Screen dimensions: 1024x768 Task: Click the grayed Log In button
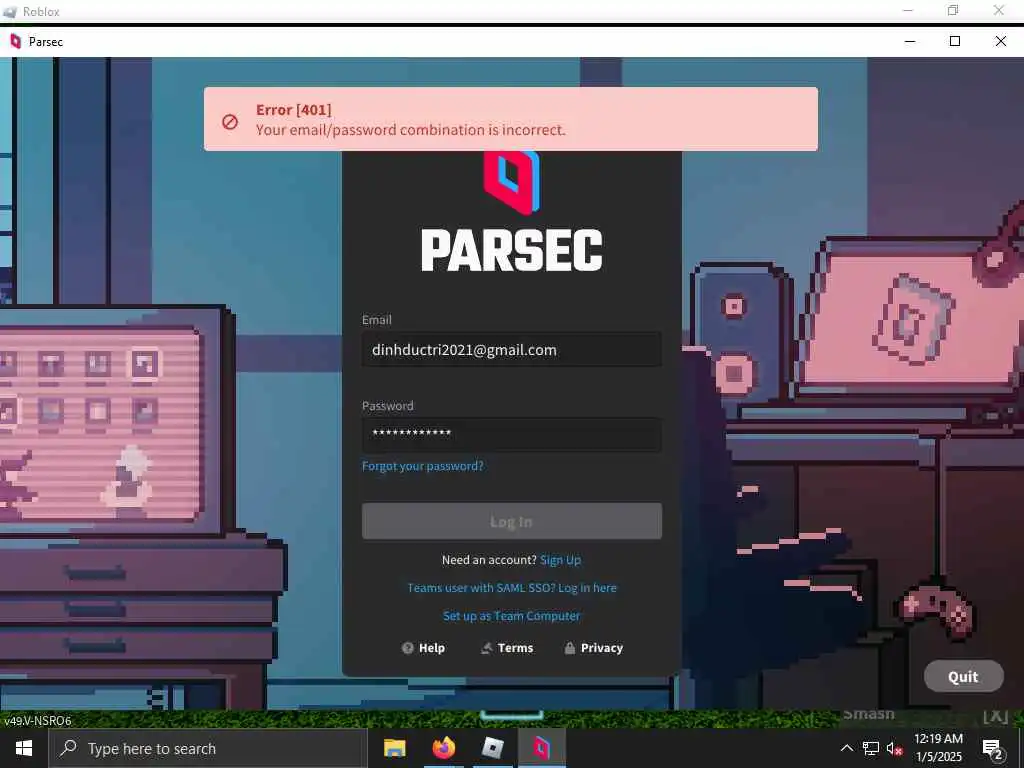click(511, 521)
